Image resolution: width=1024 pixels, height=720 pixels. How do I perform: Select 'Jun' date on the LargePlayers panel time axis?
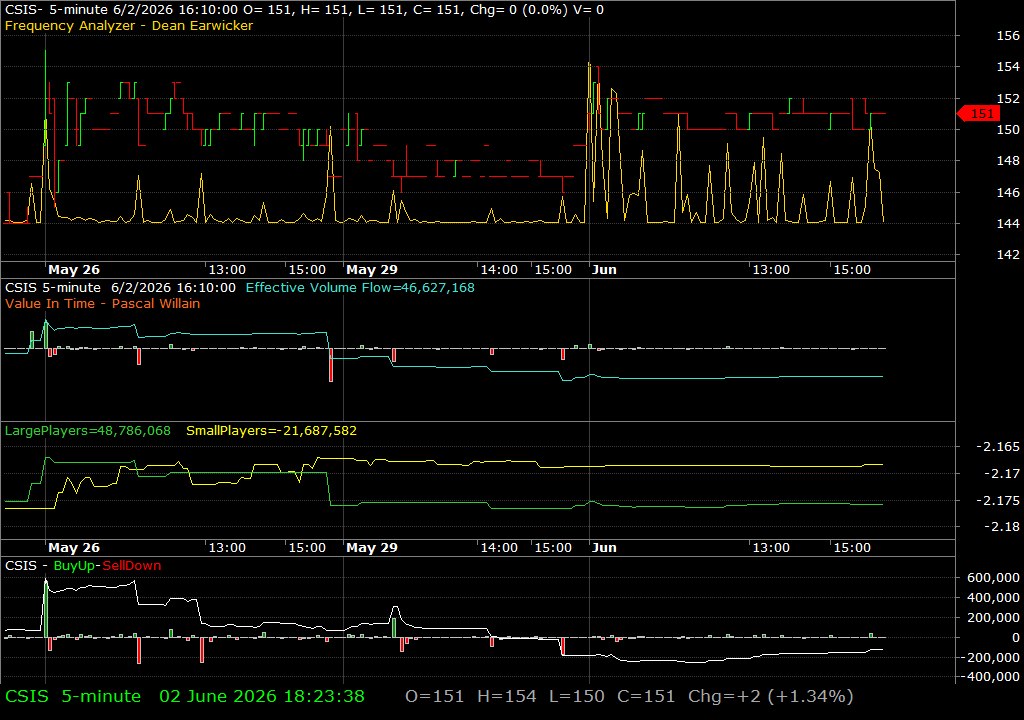coord(604,548)
